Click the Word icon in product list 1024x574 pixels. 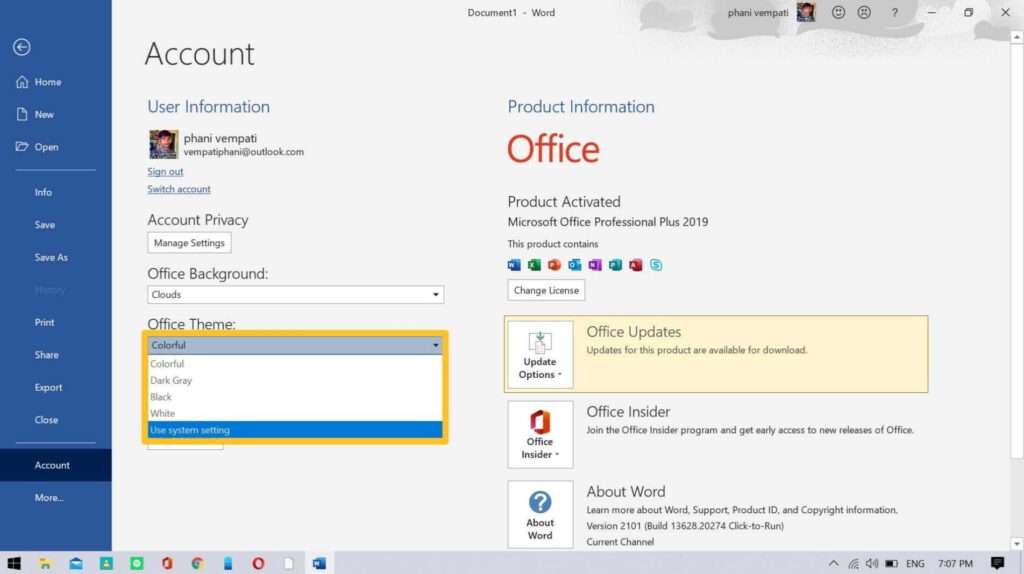[x=514, y=264]
